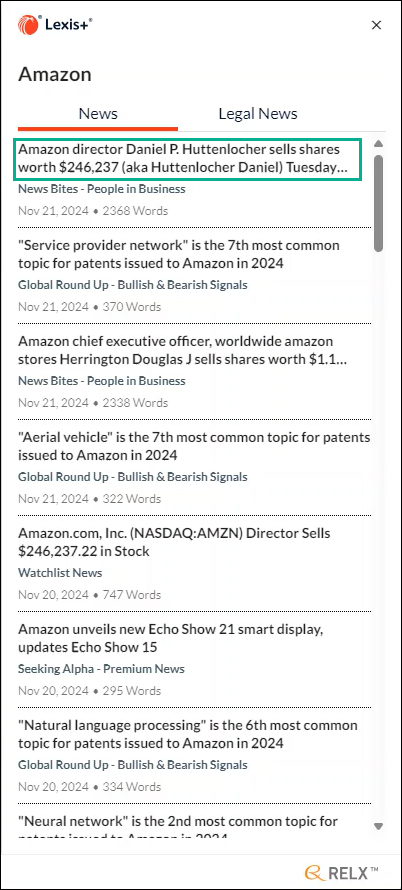The width and height of the screenshot is (402, 890).
Task: Close the Lexis+ panel with X
Action: point(376,25)
